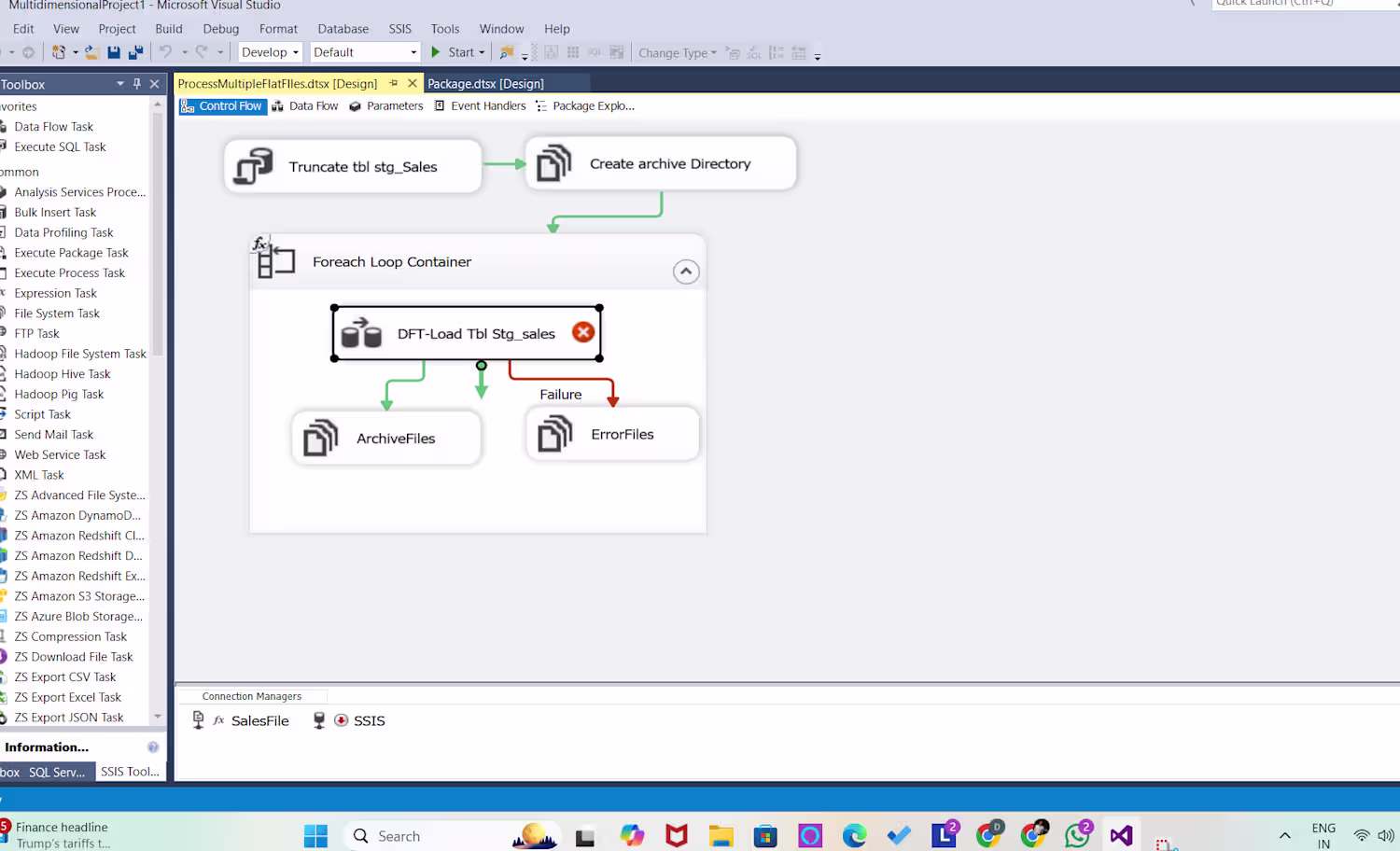Switch to the Package.dtsx [Design] tab
The width and height of the screenshot is (1400, 851).
point(485,83)
